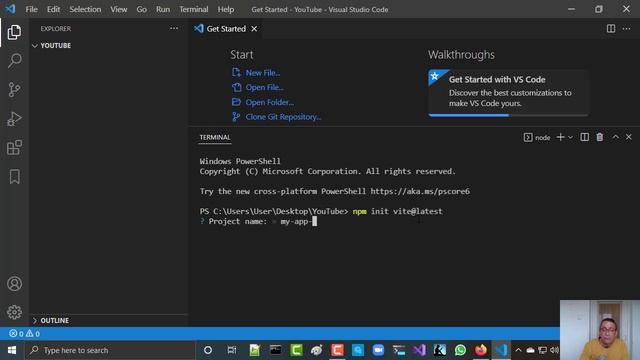Open the Help menu
The image size is (640, 360).
click(226, 9)
